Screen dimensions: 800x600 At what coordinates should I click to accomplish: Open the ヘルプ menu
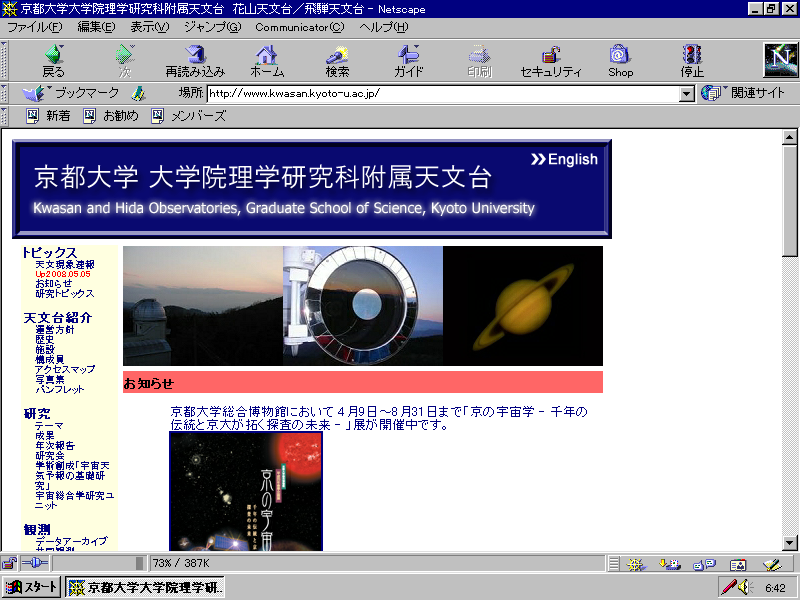(x=384, y=27)
